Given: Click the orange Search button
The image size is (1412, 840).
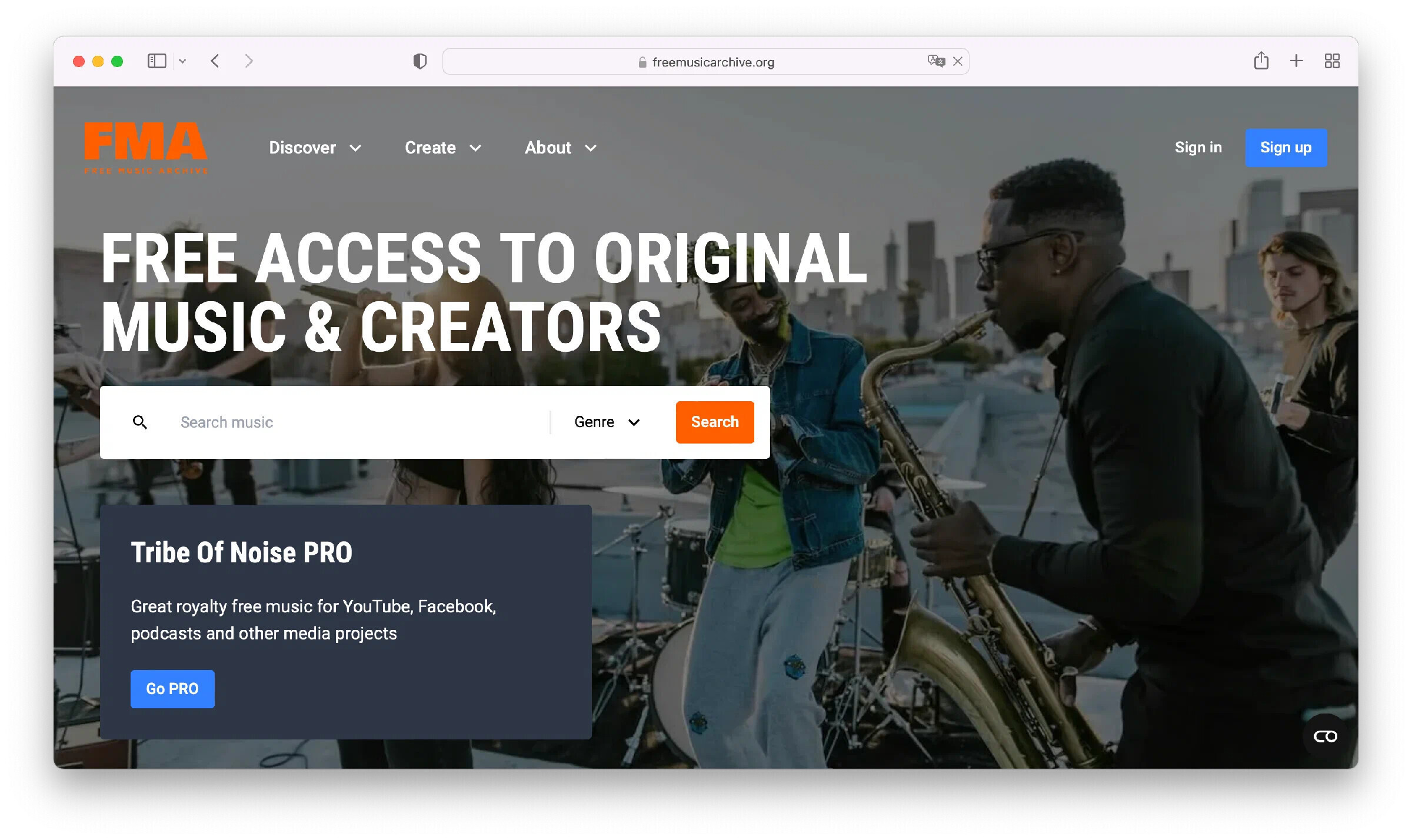Looking at the screenshot, I should [715, 422].
